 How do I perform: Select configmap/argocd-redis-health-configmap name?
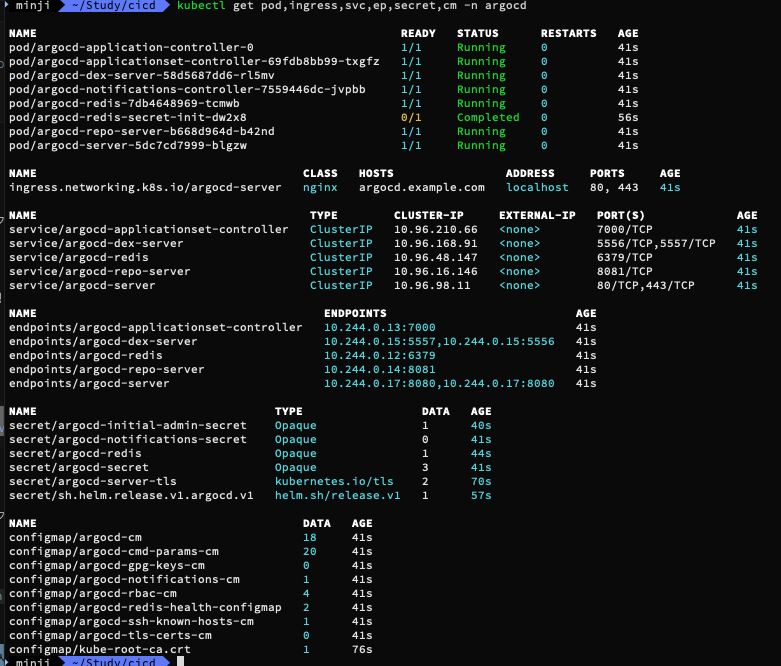point(145,607)
